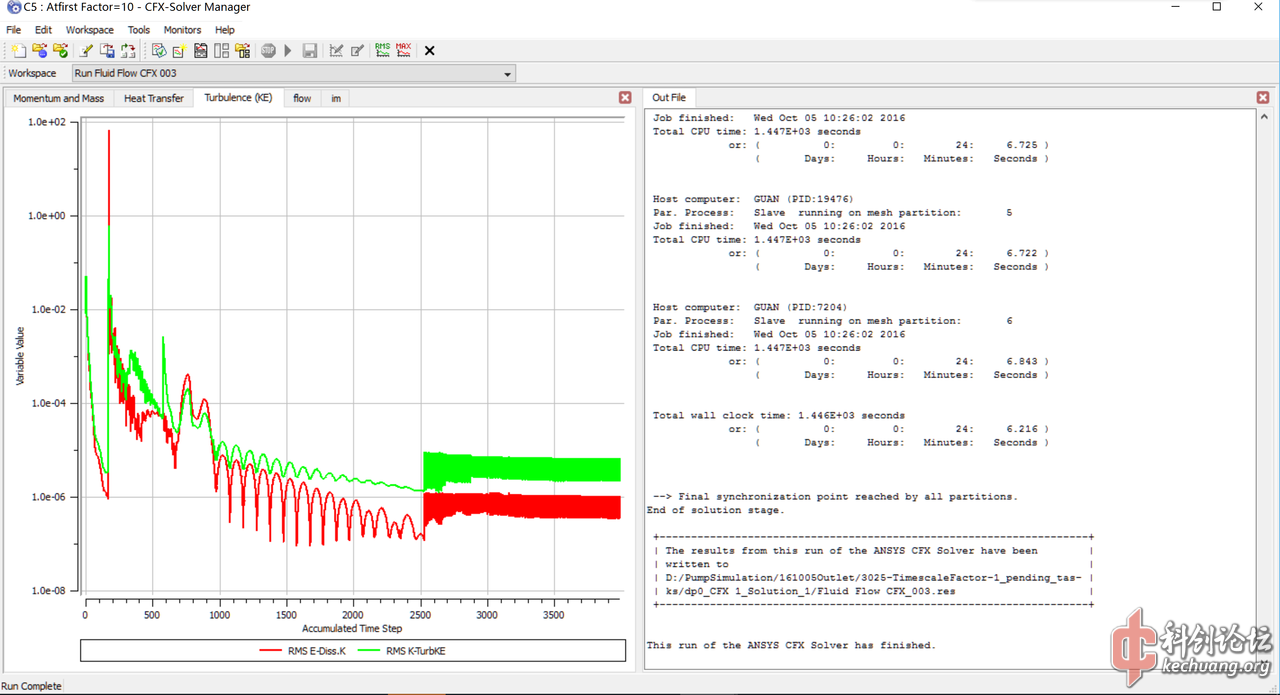Switch to the im monitor tab
This screenshot has width=1280, height=695.
[x=336, y=98]
